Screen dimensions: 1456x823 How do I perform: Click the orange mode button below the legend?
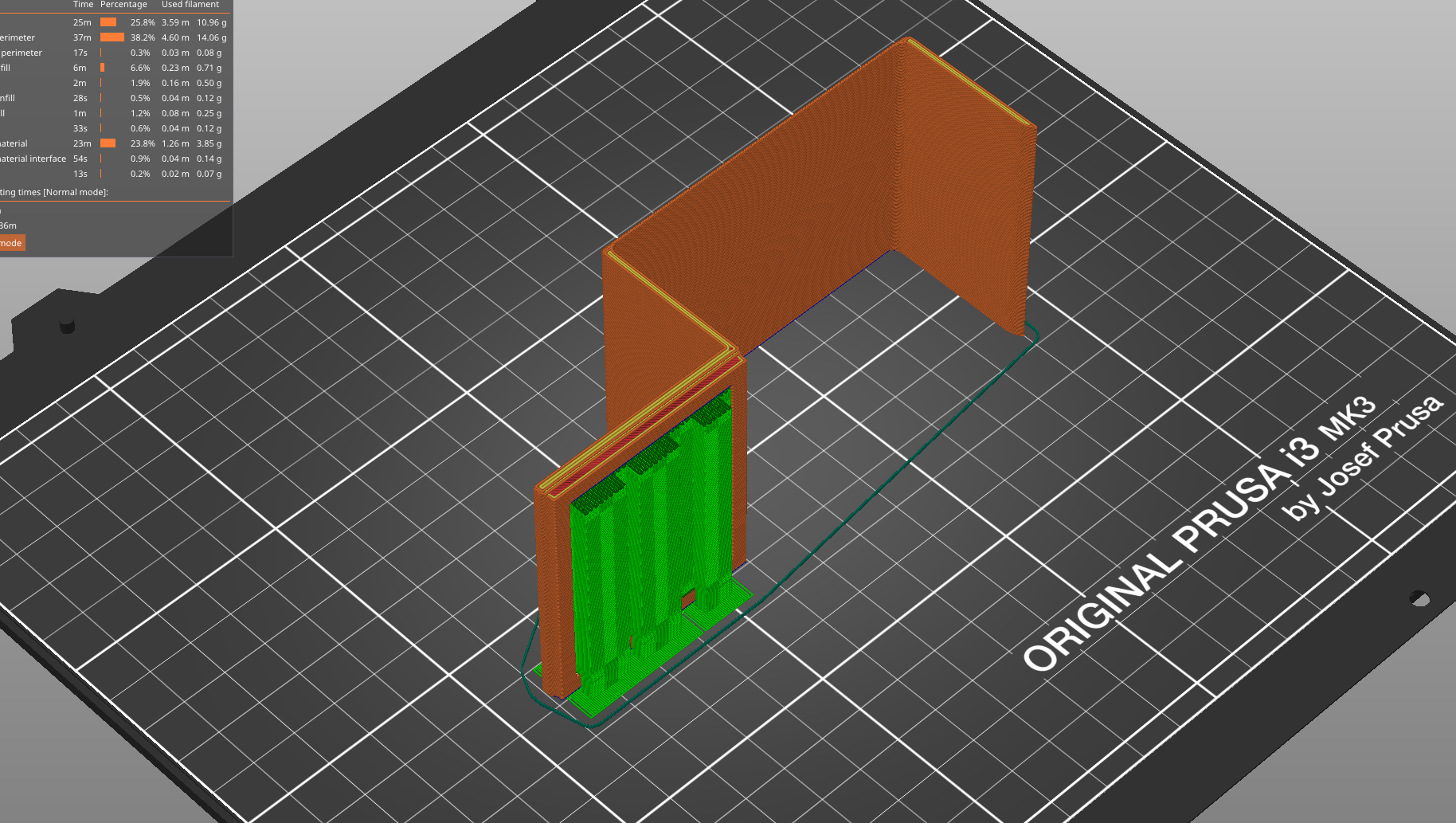pyautogui.click(x=11, y=242)
